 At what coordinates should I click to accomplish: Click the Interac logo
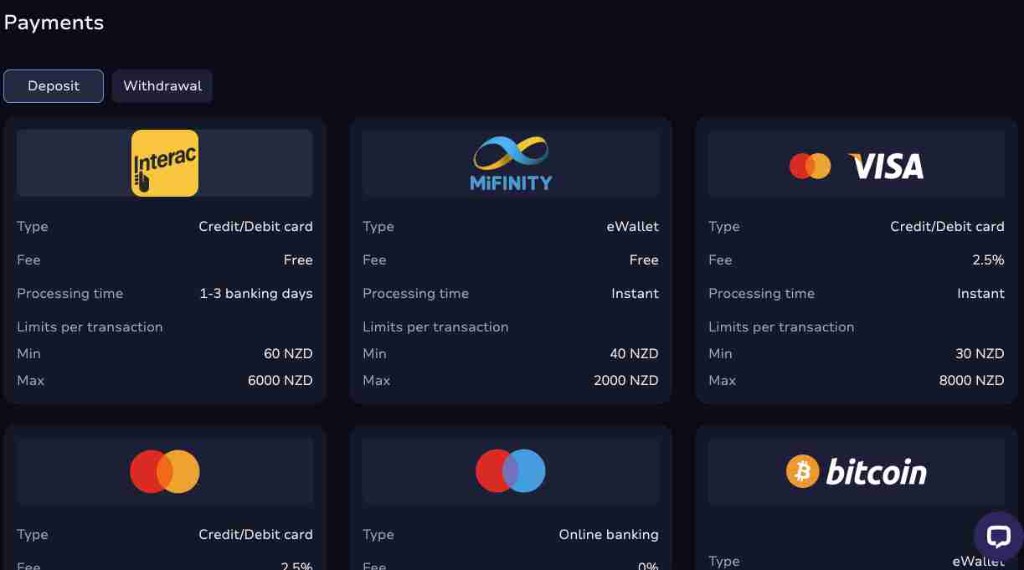(x=165, y=163)
